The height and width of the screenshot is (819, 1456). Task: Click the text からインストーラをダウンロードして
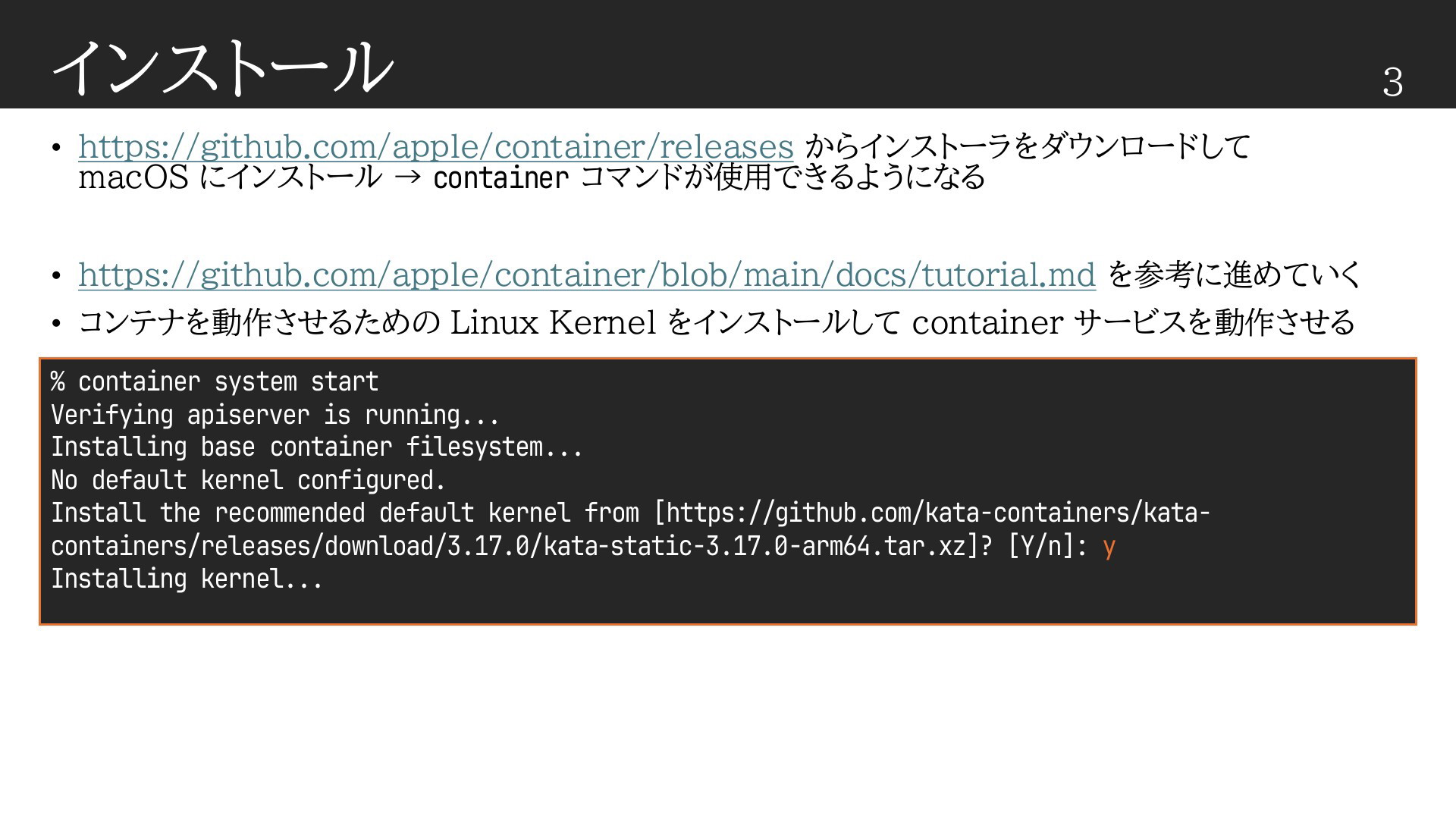(x=1028, y=146)
